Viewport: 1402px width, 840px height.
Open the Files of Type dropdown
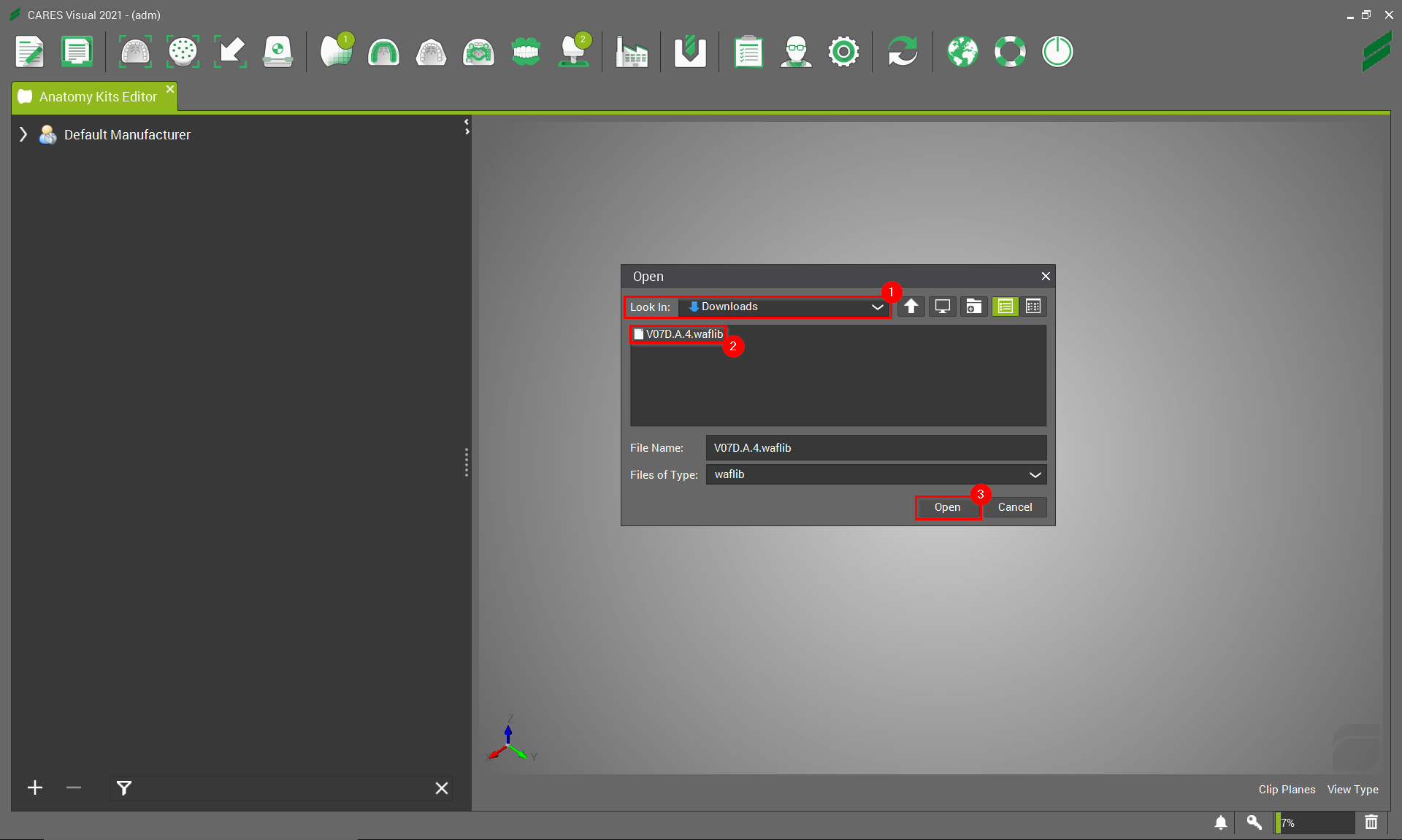tap(1035, 474)
